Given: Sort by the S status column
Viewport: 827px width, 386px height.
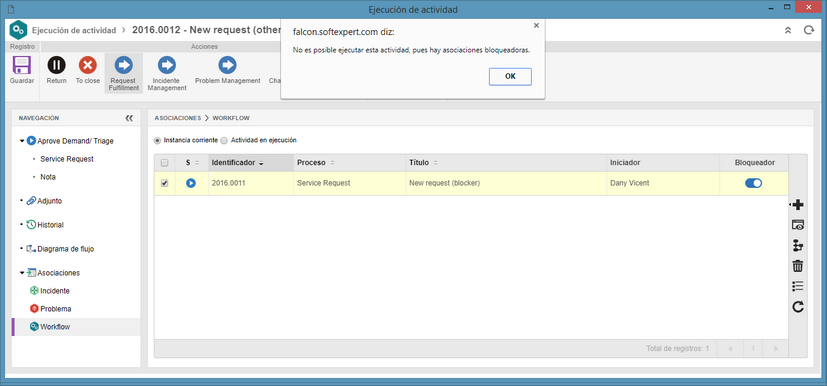Looking at the screenshot, I should 192,163.
